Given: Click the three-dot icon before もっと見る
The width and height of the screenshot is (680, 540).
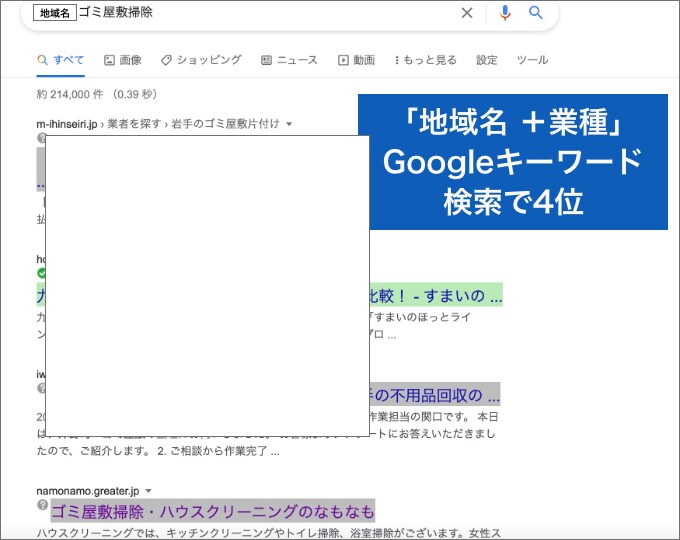Looking at the screenshot, I should pyautogui.click(x=397, y=60).
